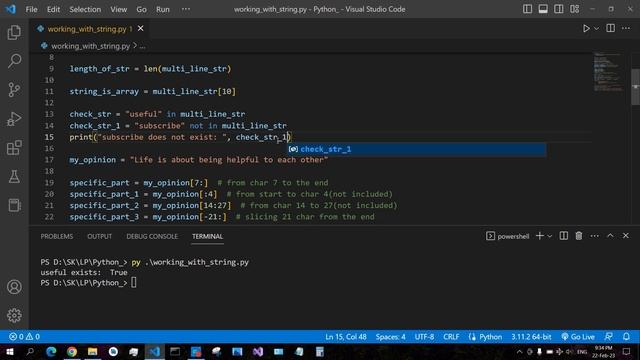Image resolution: width=640 pixels, height=360 pixels.
Task: Open Google Chrome from taskbar
Action: click(72, 351)
